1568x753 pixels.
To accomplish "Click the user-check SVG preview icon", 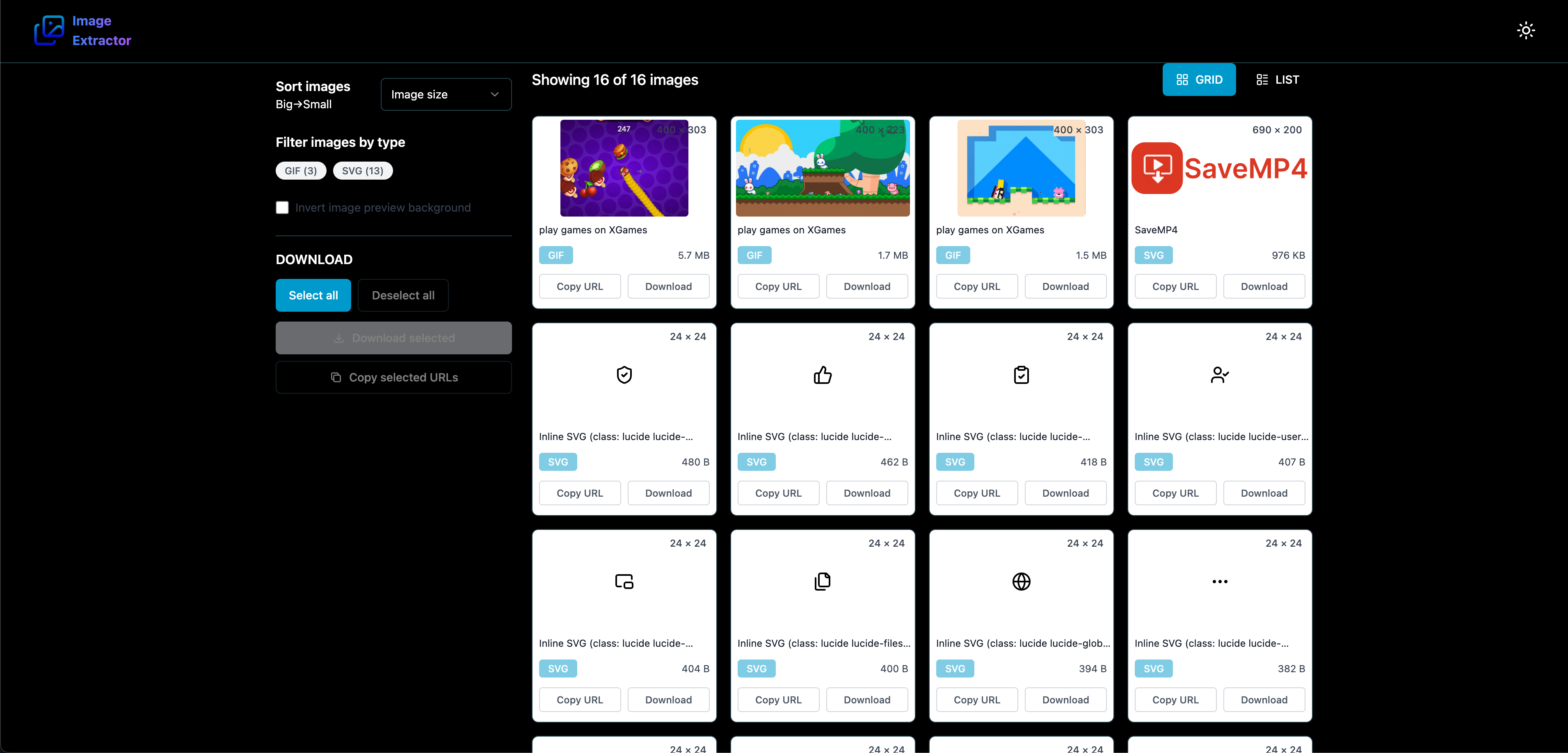I will click(x=1220, y=374).
